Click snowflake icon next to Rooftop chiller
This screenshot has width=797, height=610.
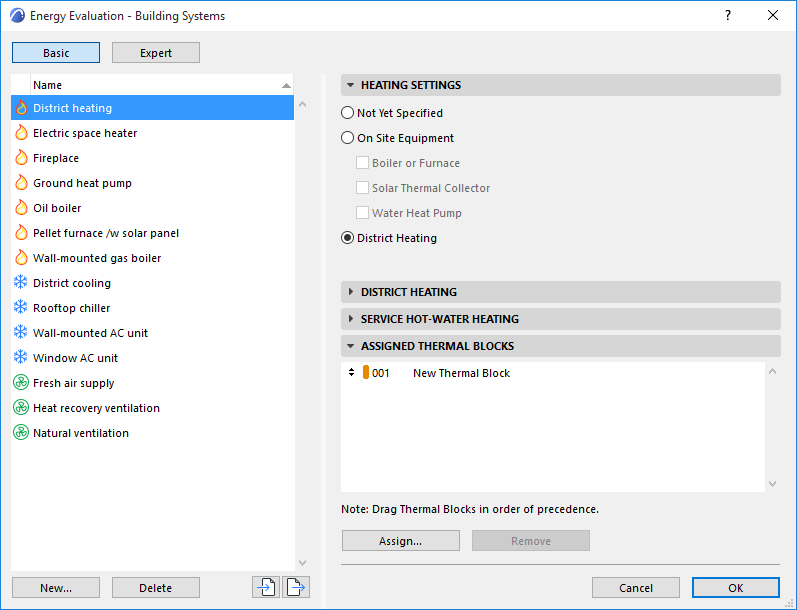click(20, 308)
